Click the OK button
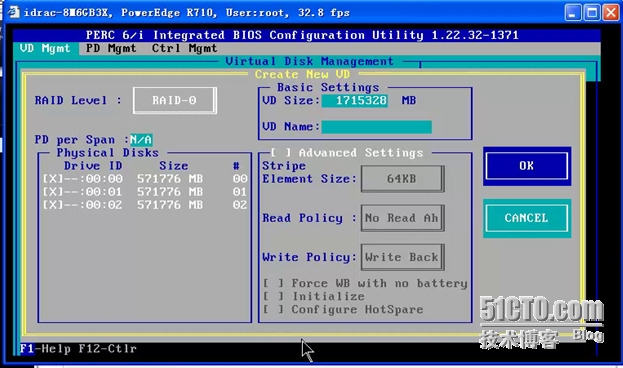This screenshot has width=623, height=368. coord(527,166)
